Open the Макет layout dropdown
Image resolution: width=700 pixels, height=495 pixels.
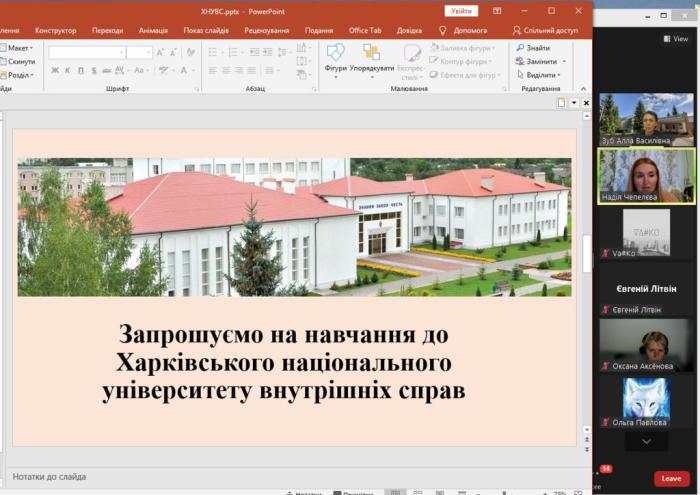coord(17,48)
